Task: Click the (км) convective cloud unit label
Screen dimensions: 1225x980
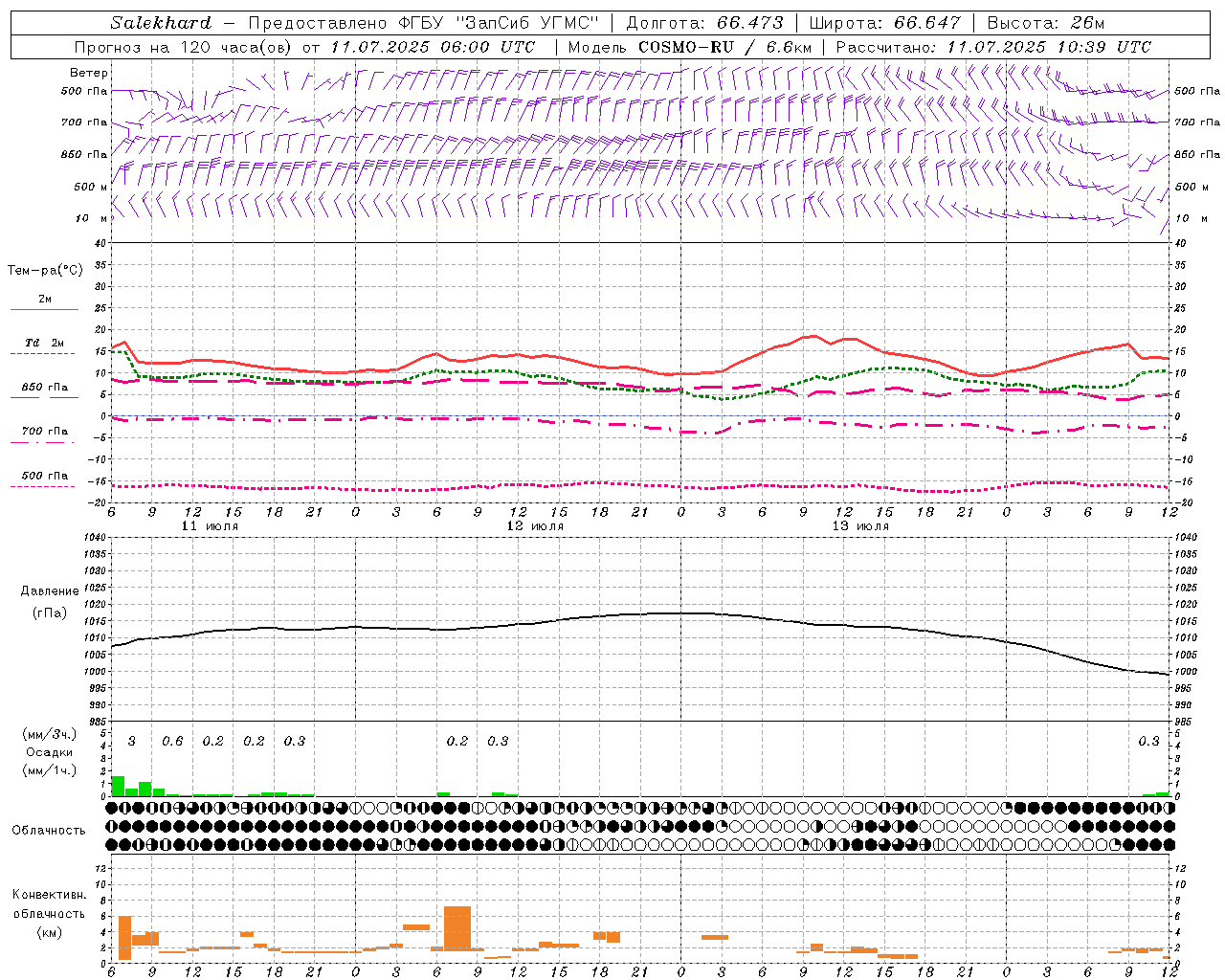Action: [49, 931]
